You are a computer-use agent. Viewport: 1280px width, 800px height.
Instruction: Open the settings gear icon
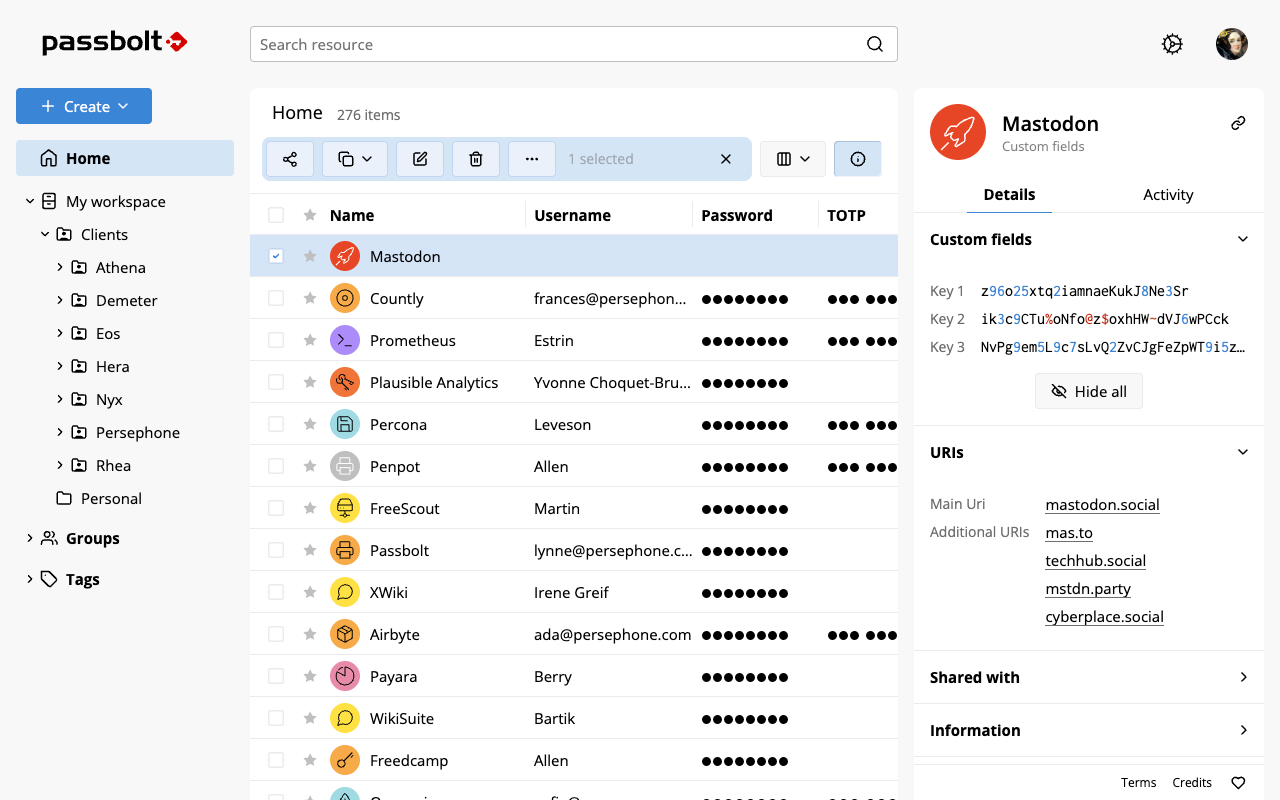click(1172, 44)
